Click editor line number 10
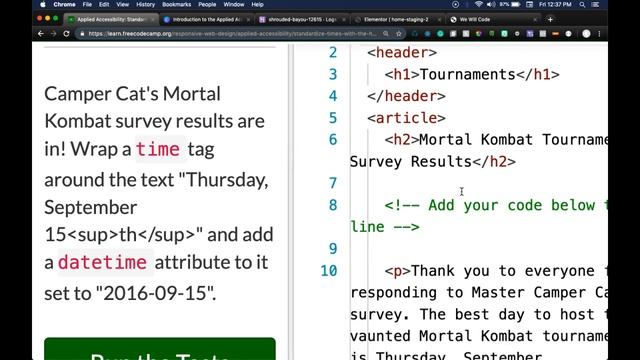The width and height of the screenshot is (640, 360). 329,271
